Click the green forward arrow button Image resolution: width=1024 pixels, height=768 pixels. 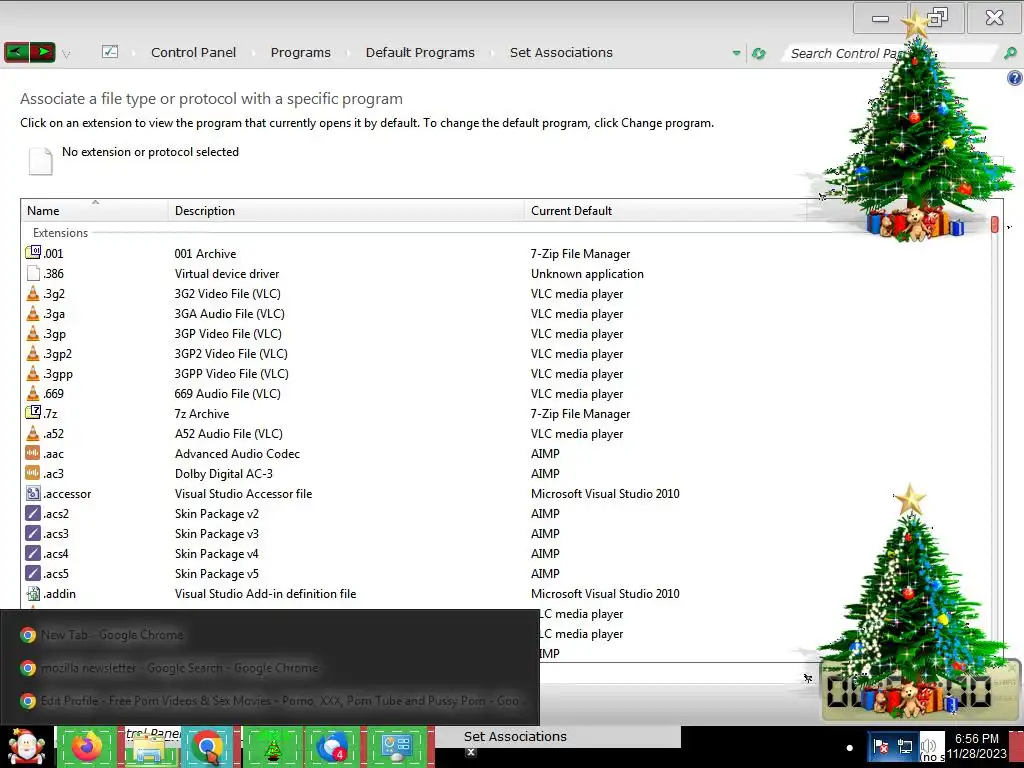[42, 52]
